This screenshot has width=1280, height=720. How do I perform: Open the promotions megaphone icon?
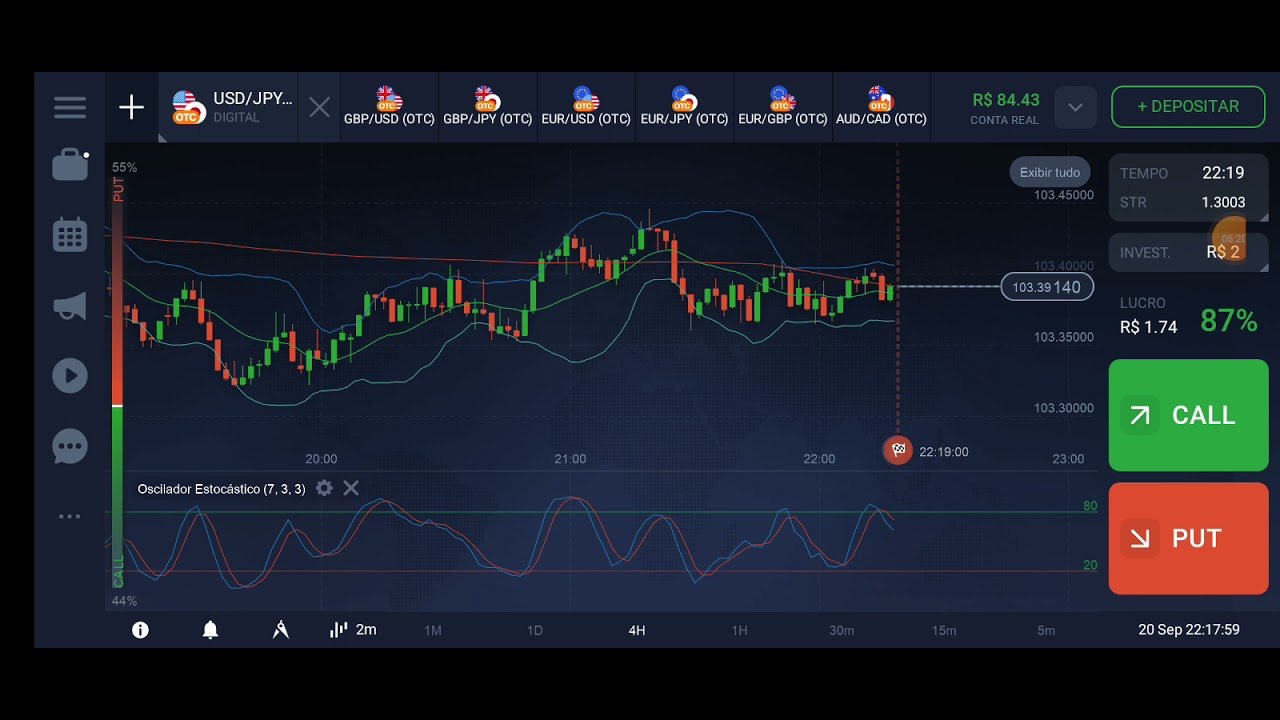point(69,305)
